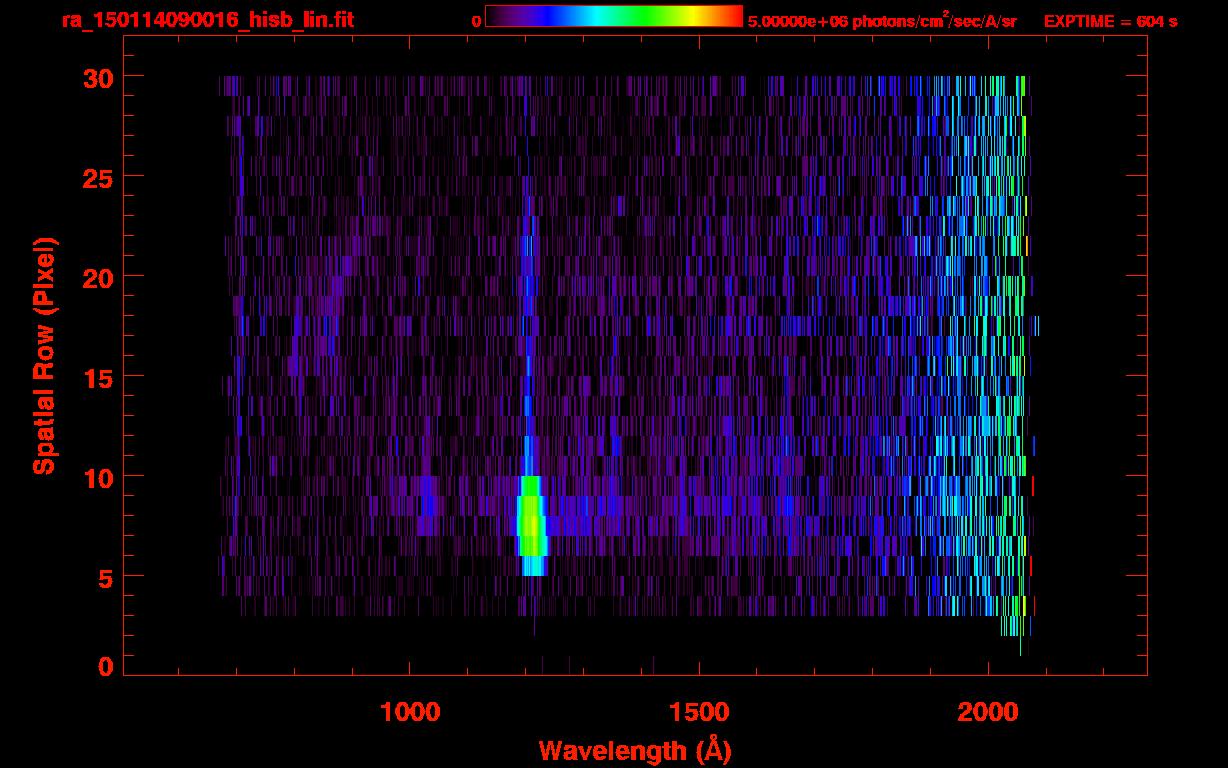Click the Spatial Row (Pixel) axis label
Image resolution: width=1228 pixels, height=768 pixels.
coord(44,356)
